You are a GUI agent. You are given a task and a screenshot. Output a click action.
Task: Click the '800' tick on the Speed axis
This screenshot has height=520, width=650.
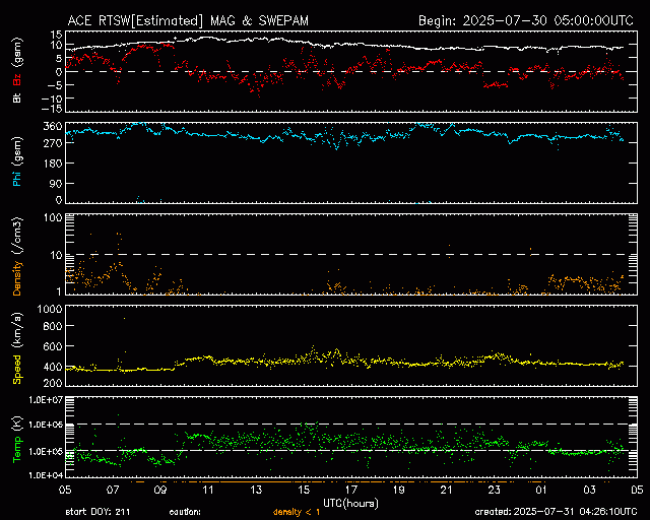point(53,326)
